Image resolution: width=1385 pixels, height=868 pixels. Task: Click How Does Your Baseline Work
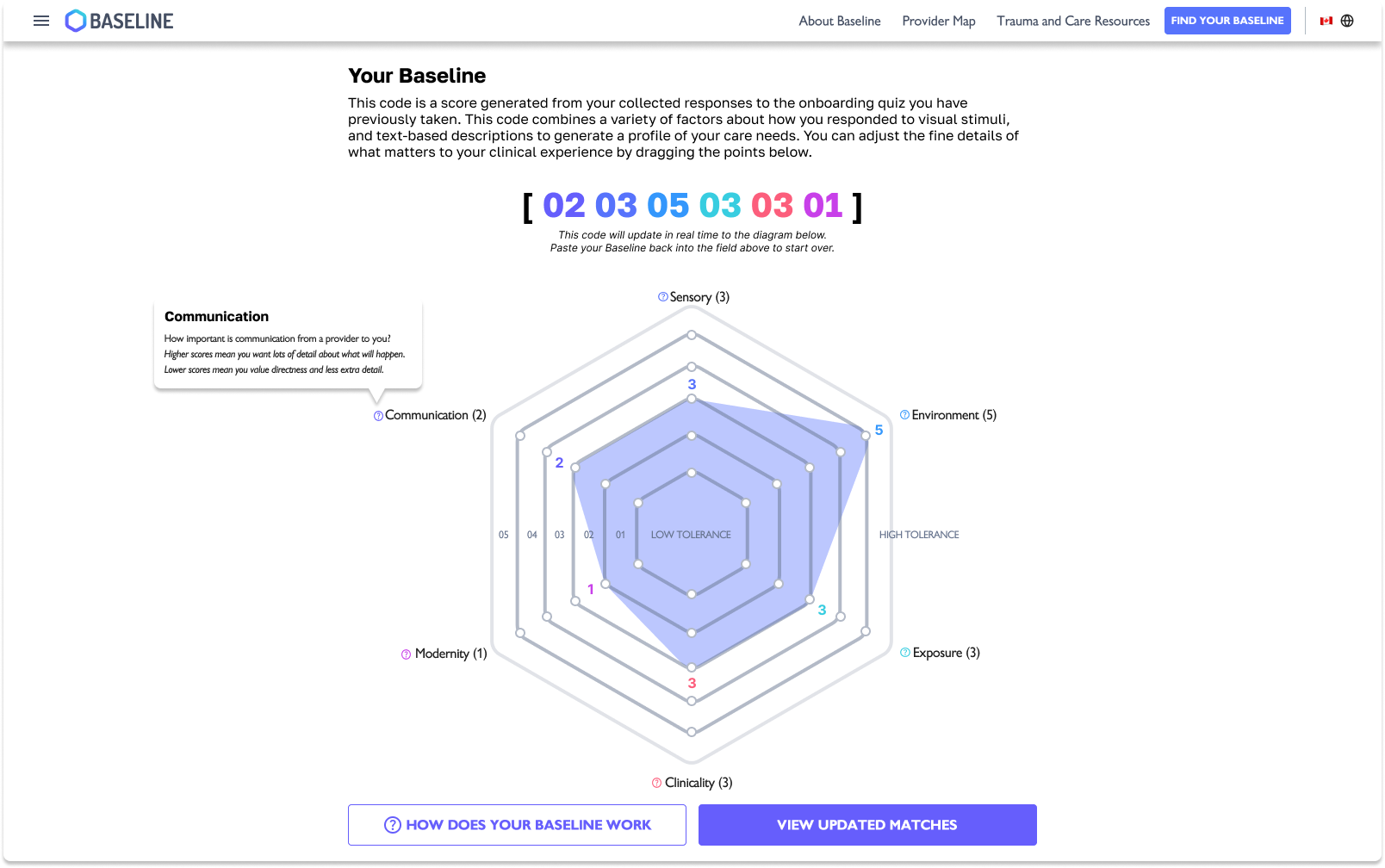pyautogui.click(x=517, y=825)
